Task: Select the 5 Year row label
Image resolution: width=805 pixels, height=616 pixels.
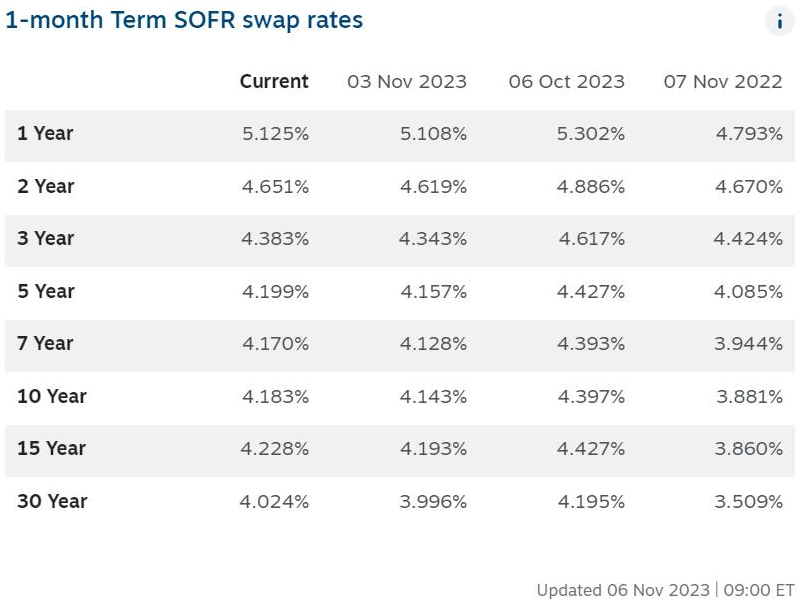Action: 46,291
